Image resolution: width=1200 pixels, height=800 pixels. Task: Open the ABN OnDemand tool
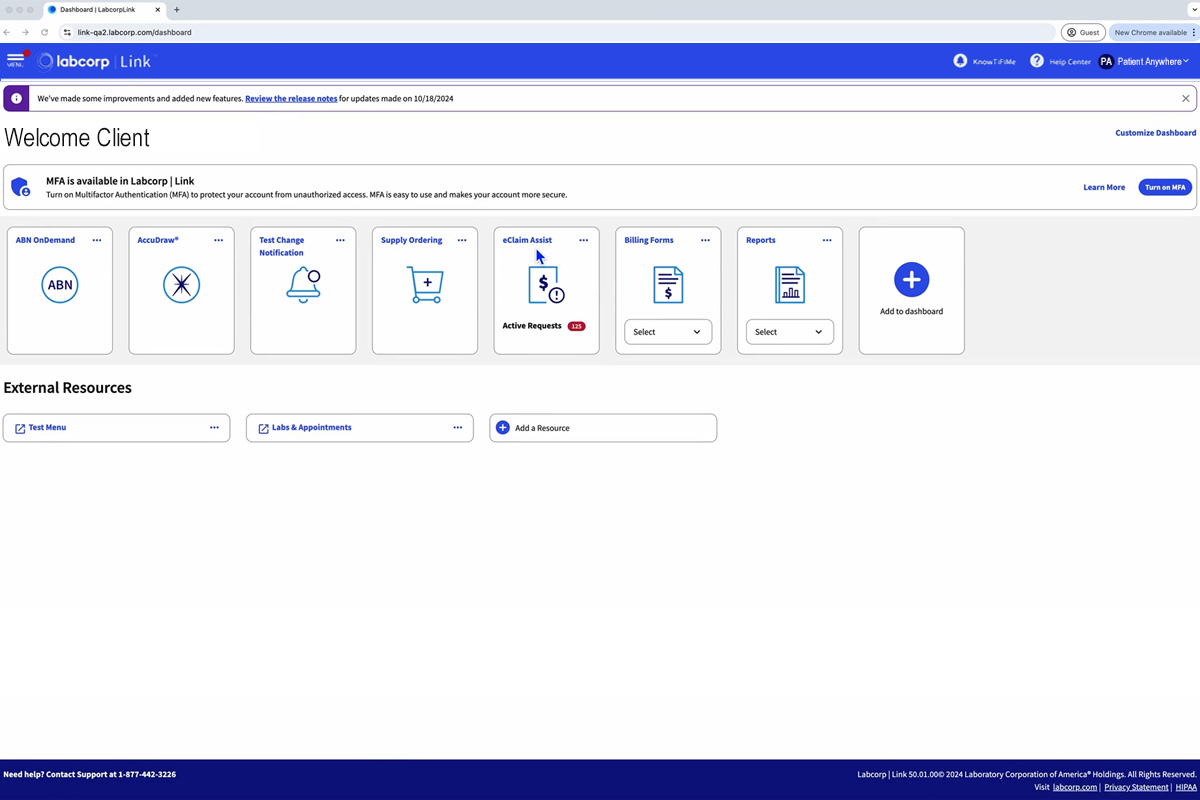point(59,284)
